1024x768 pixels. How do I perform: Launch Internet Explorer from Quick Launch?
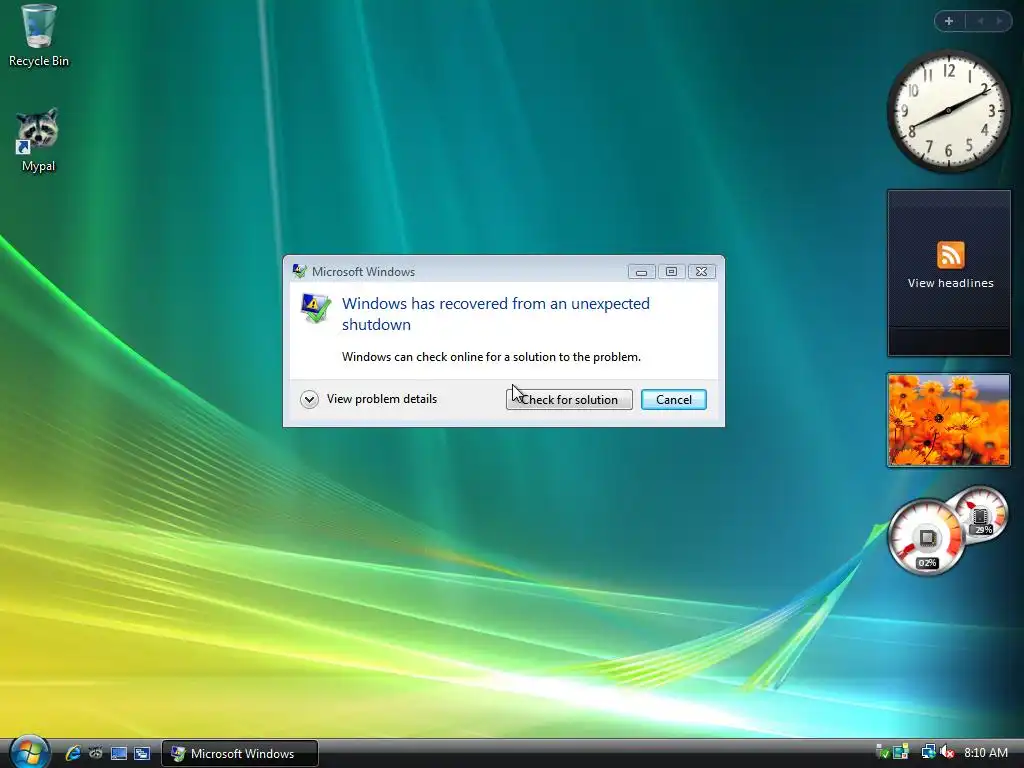pos(73,753)
